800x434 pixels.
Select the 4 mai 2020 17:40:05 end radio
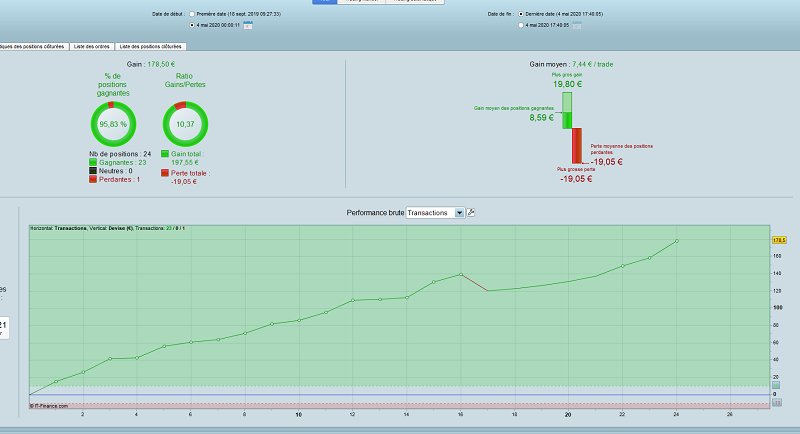pos(521,25)
